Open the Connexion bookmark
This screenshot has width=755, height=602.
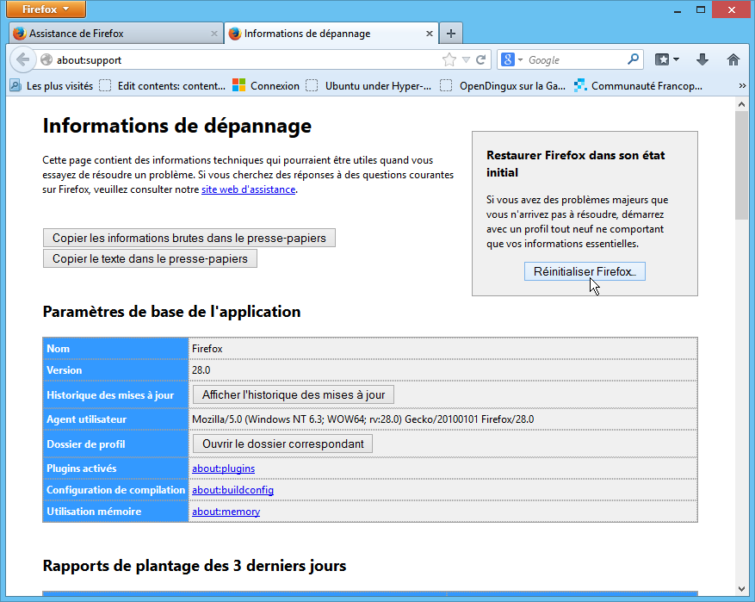click(x=266, y=86)
